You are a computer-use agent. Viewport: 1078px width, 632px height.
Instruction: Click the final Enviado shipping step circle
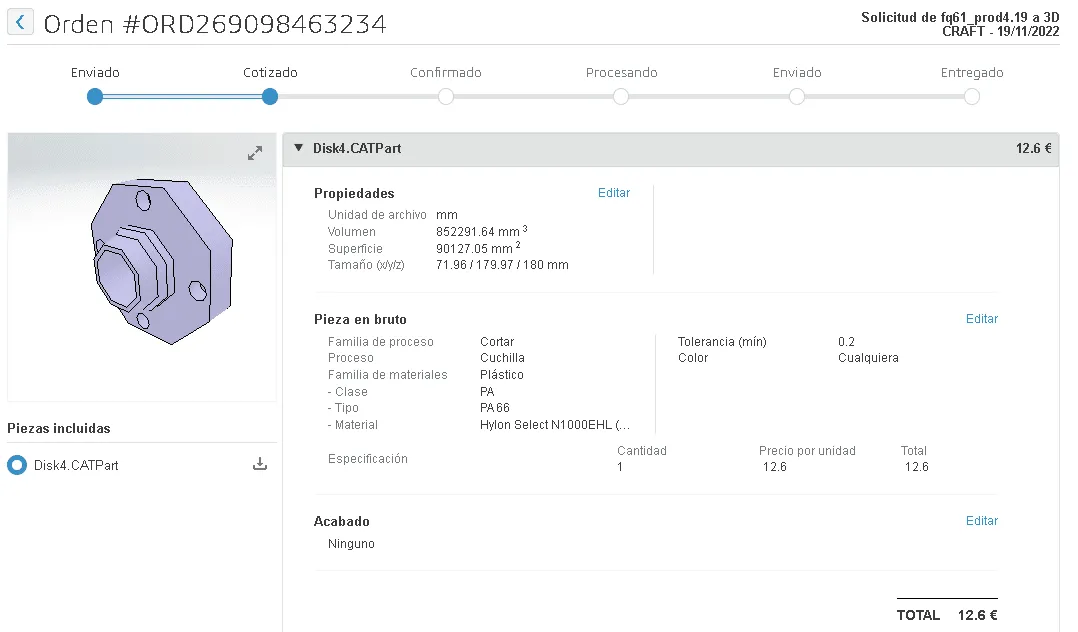point(796,97)
